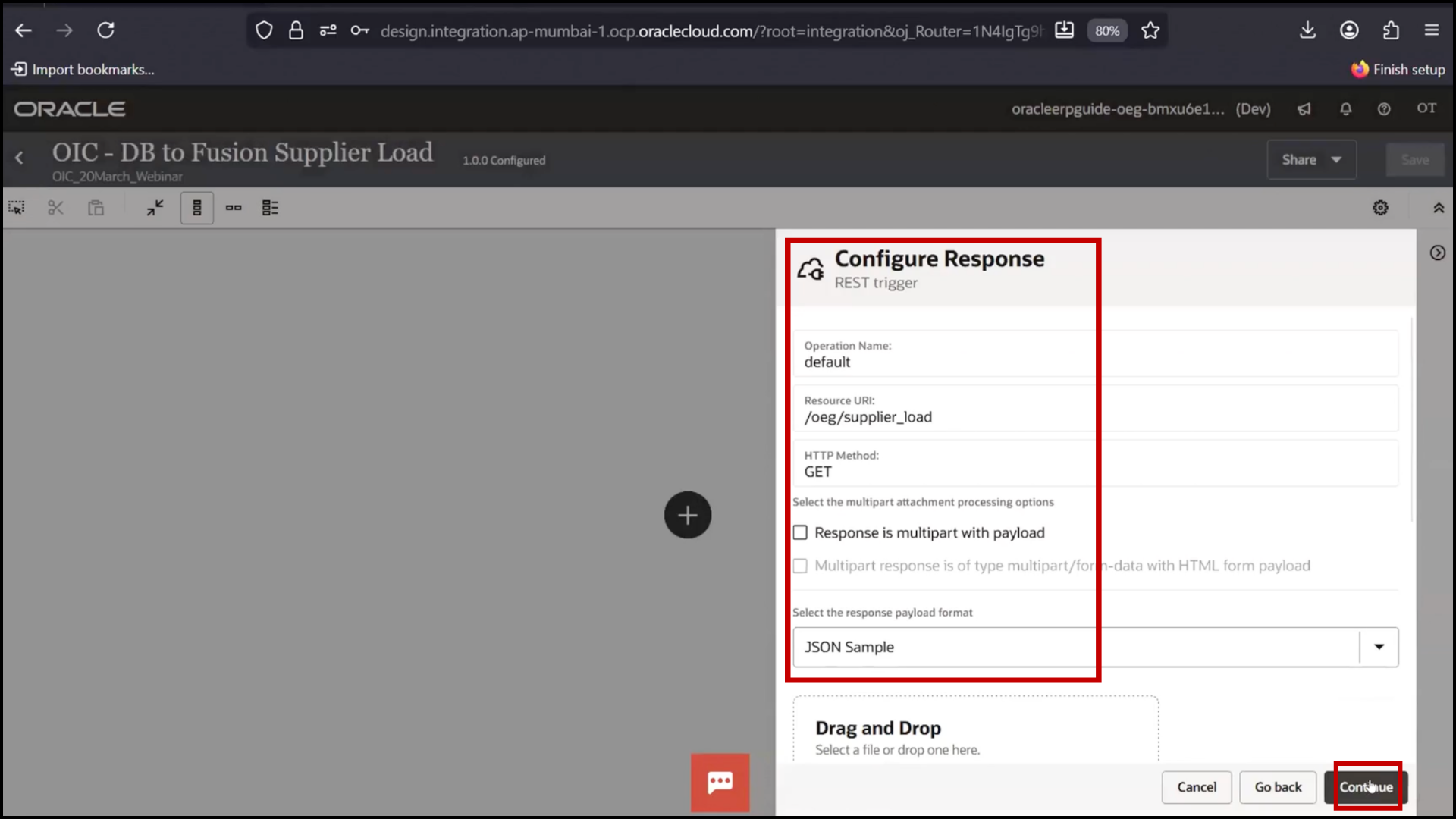Open the Firefox hamburger menu
This screenshot has width=1456, height=819.
click(x=1432, y=30)
